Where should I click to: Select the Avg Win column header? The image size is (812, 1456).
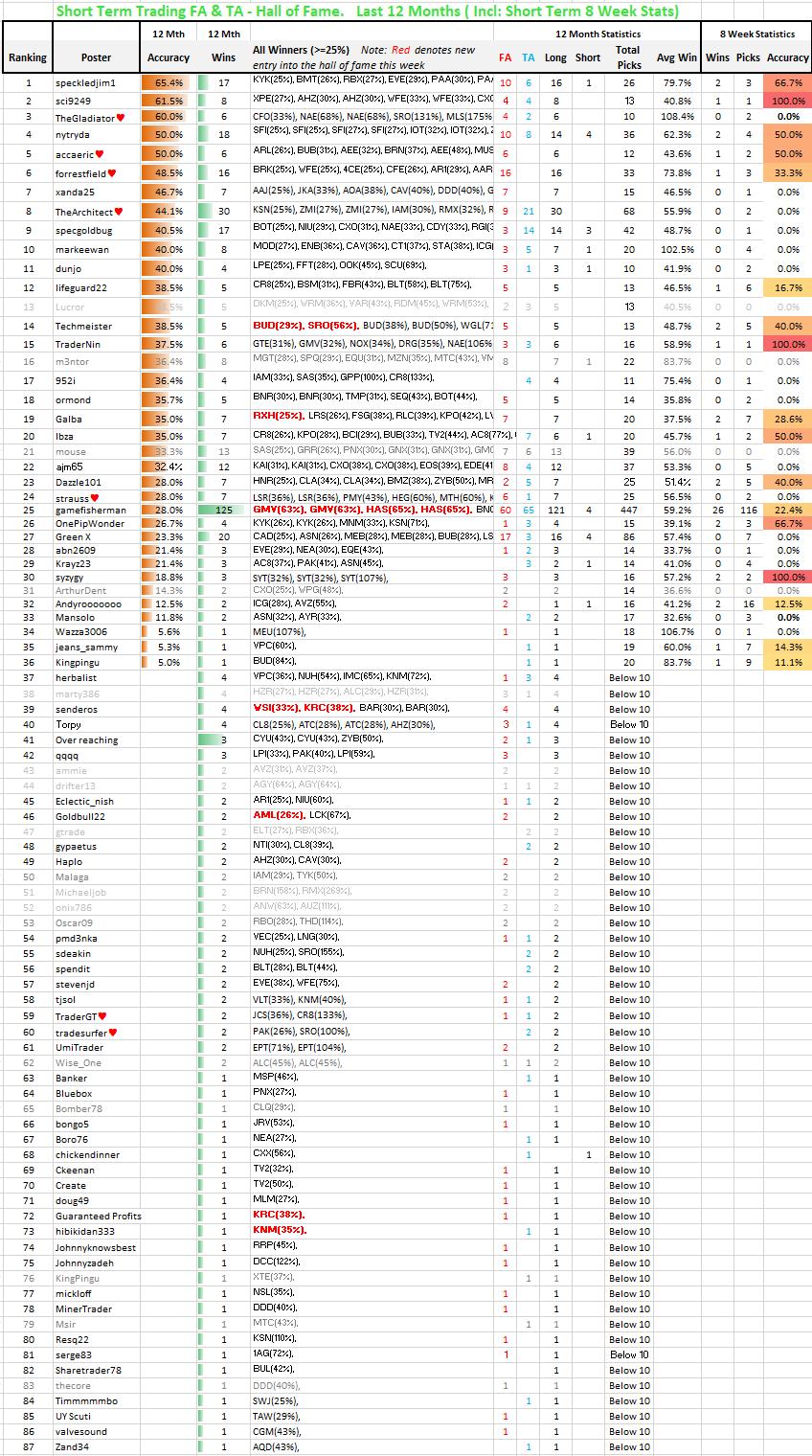[677, 57]
